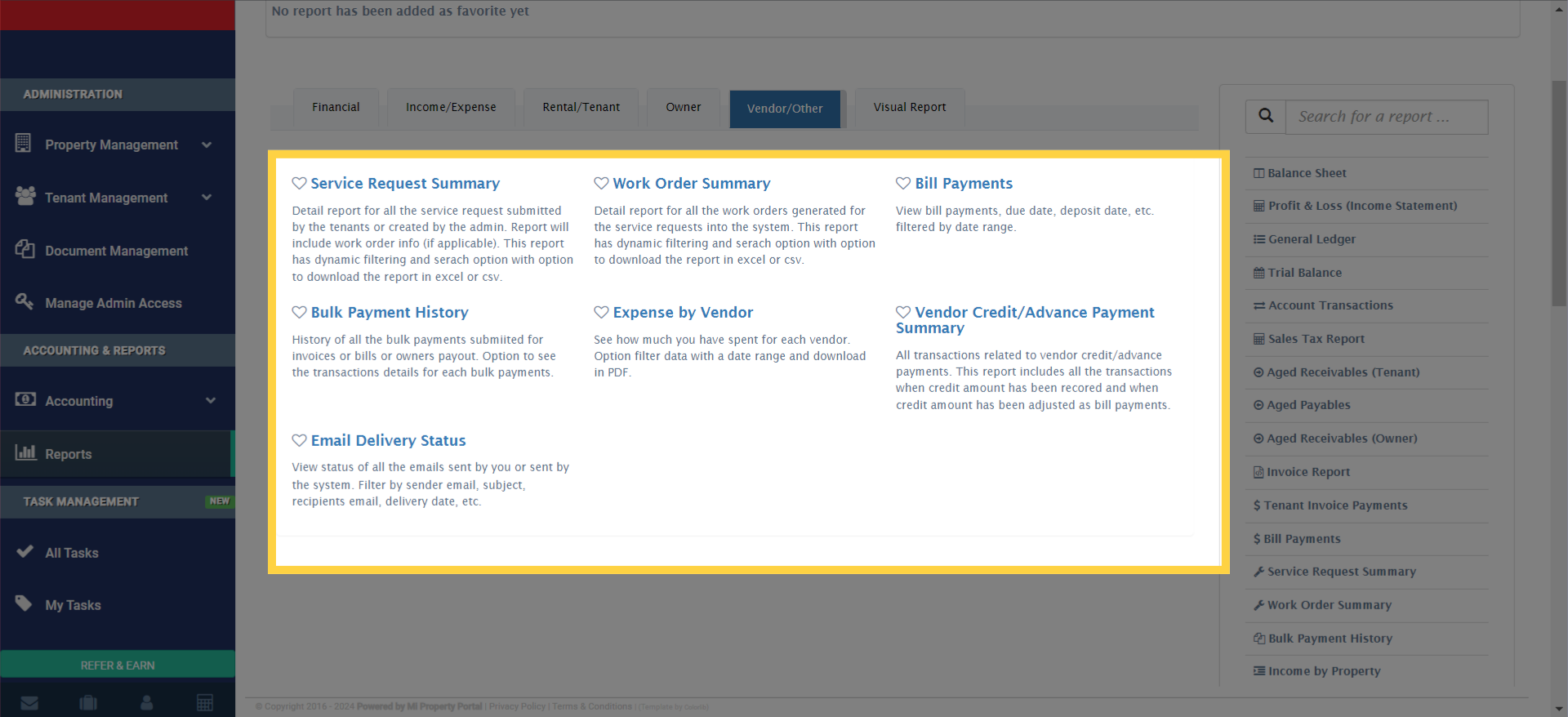The width and height of the screenshot is (1568, 717).
Task: Switch to the Financial tab
Action: point(336,108)
